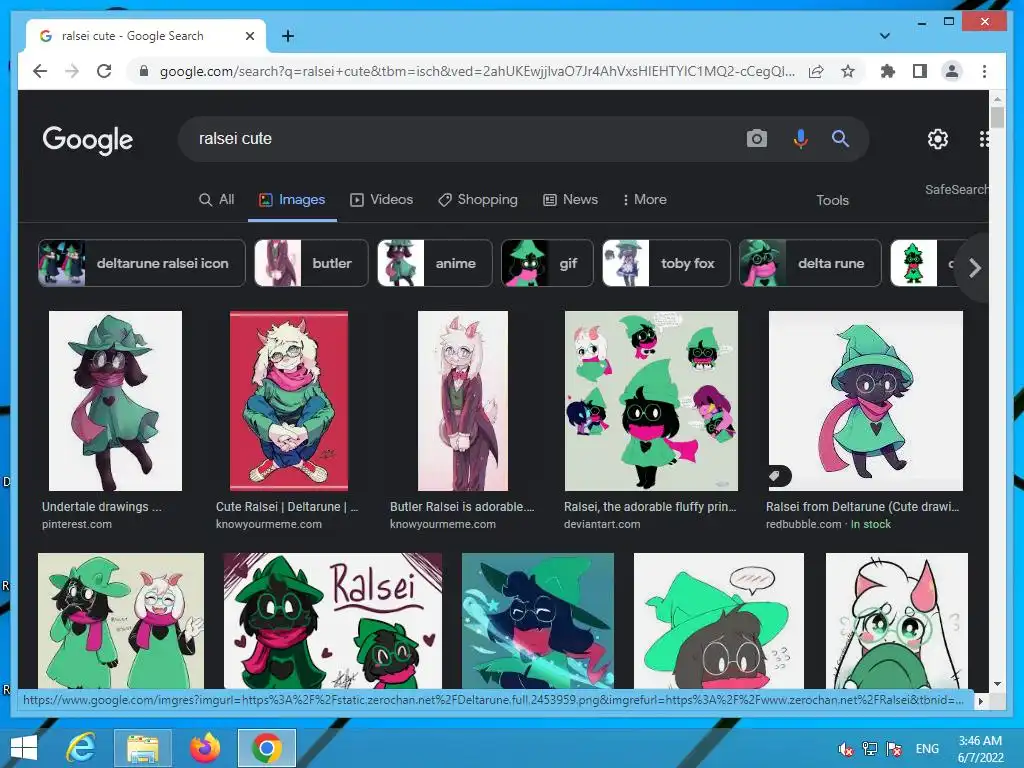Click the magnifier search button
This screenshot has width=1024, height=768.
(840, 138)
